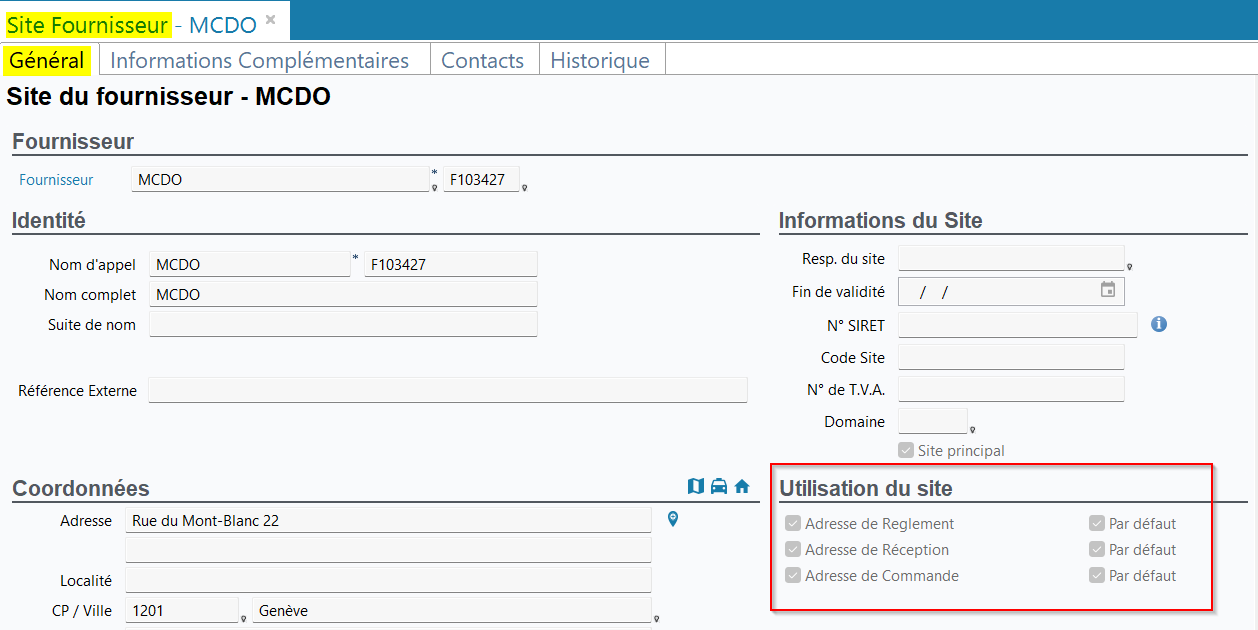Click the Suite de nom field

click(344, 324)
